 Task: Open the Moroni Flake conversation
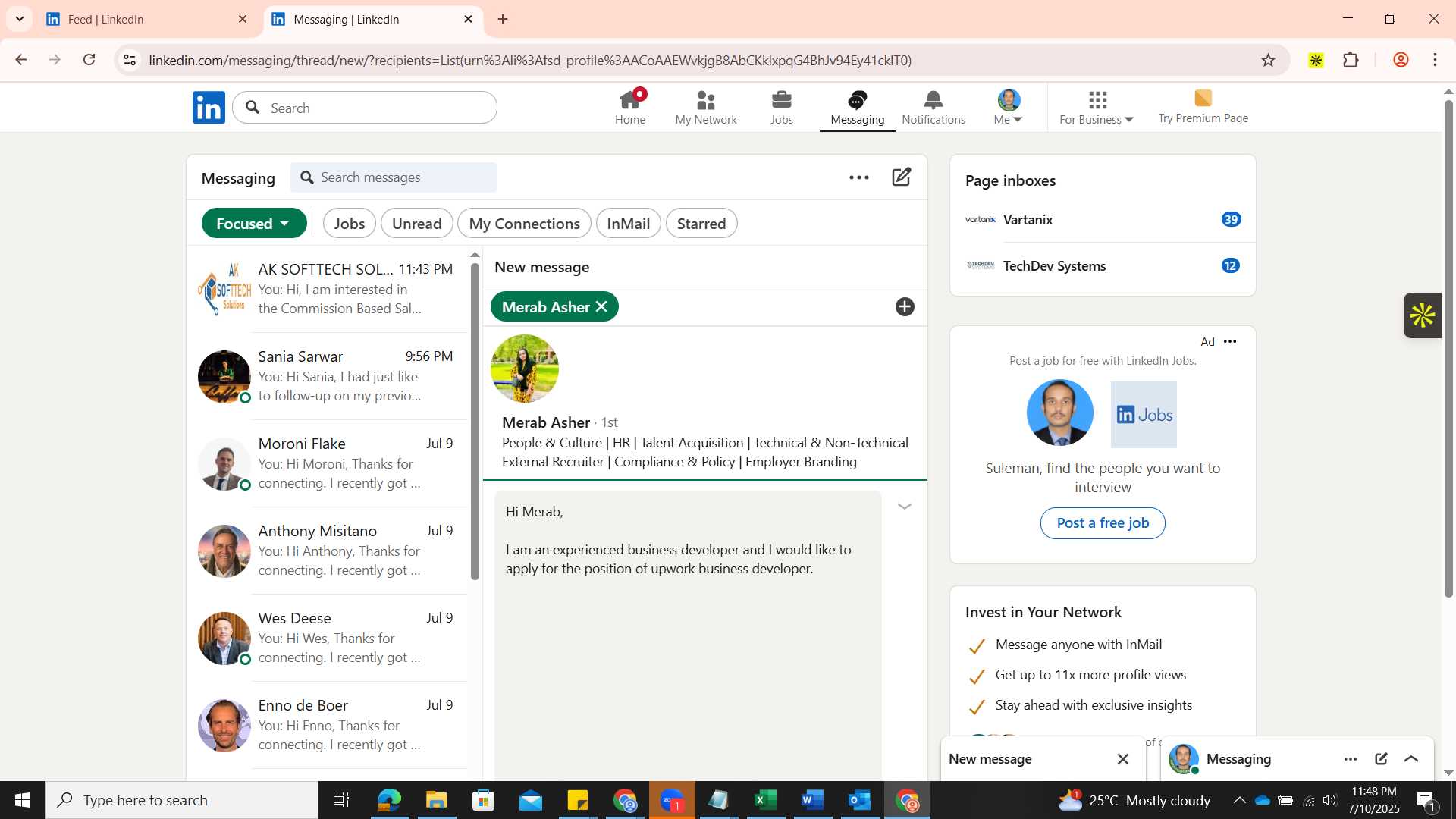[328, 464]
